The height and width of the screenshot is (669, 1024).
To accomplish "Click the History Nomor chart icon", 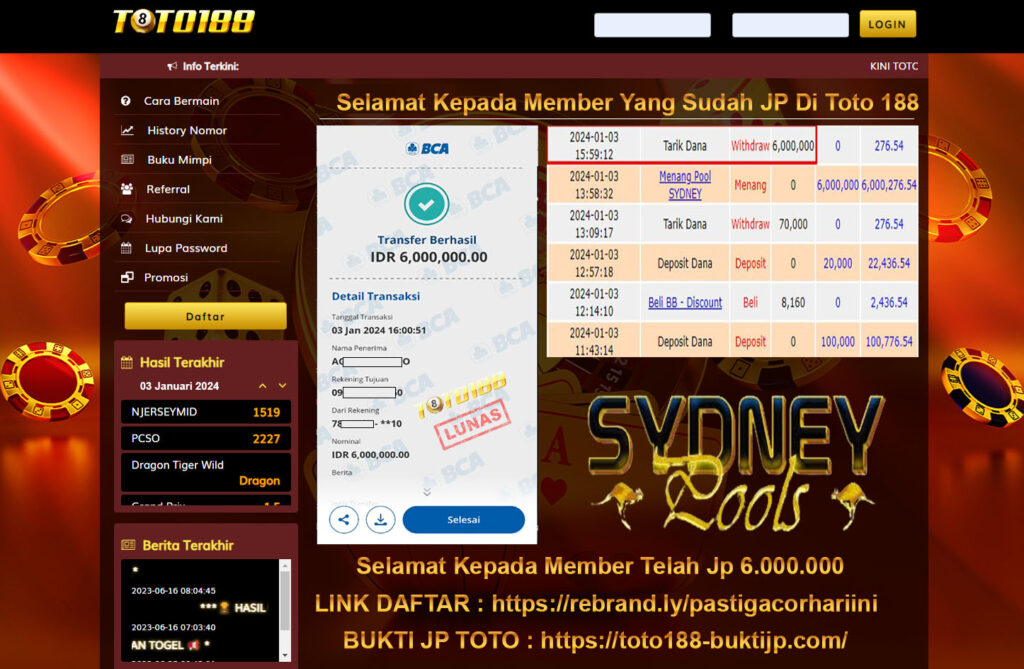I will (127, 130).
